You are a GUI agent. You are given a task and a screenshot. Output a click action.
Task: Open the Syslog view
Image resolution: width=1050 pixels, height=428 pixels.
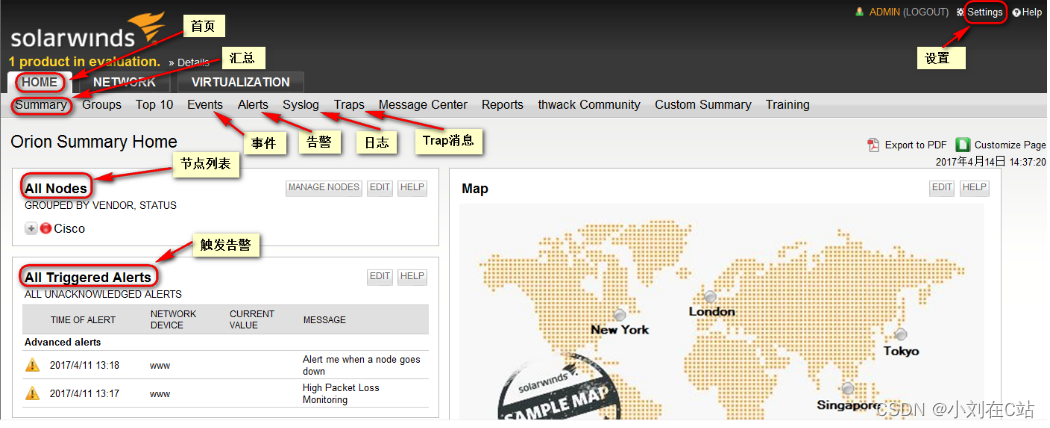coord(301,104)
